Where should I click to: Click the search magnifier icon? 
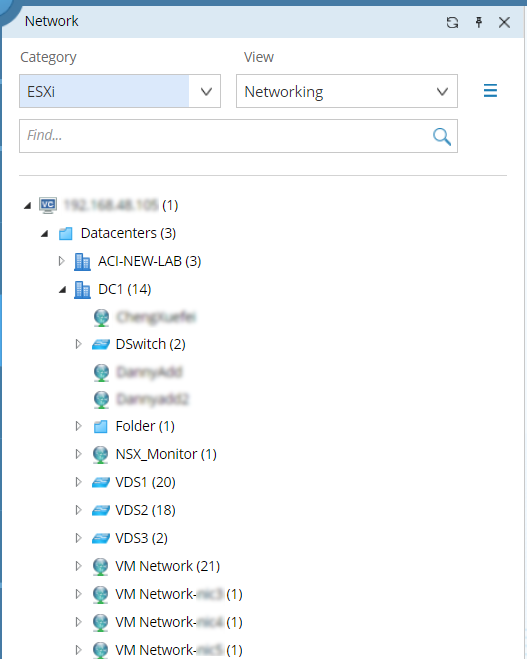(x=442, y=137)
